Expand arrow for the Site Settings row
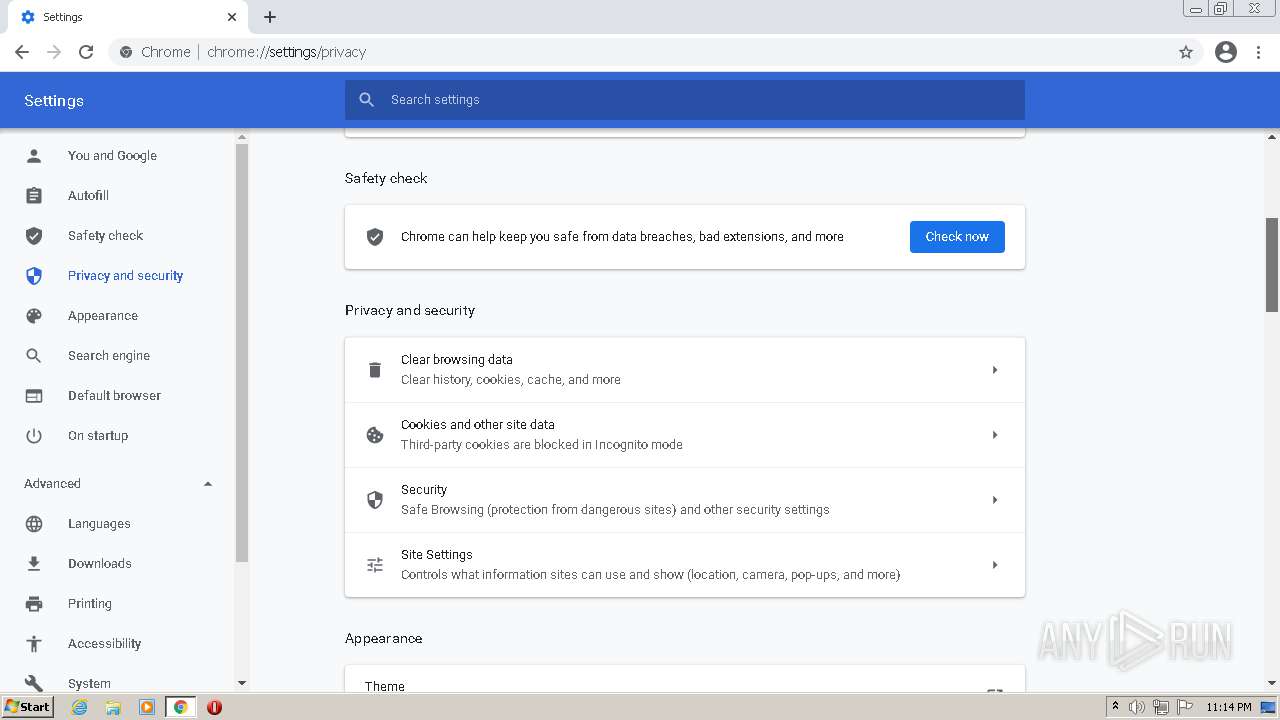The image size is (1280, 720). (995, 565)
